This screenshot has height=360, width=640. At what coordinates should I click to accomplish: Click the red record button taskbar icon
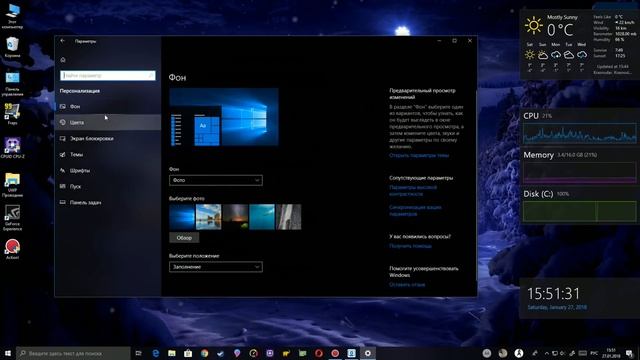[335, 353]
